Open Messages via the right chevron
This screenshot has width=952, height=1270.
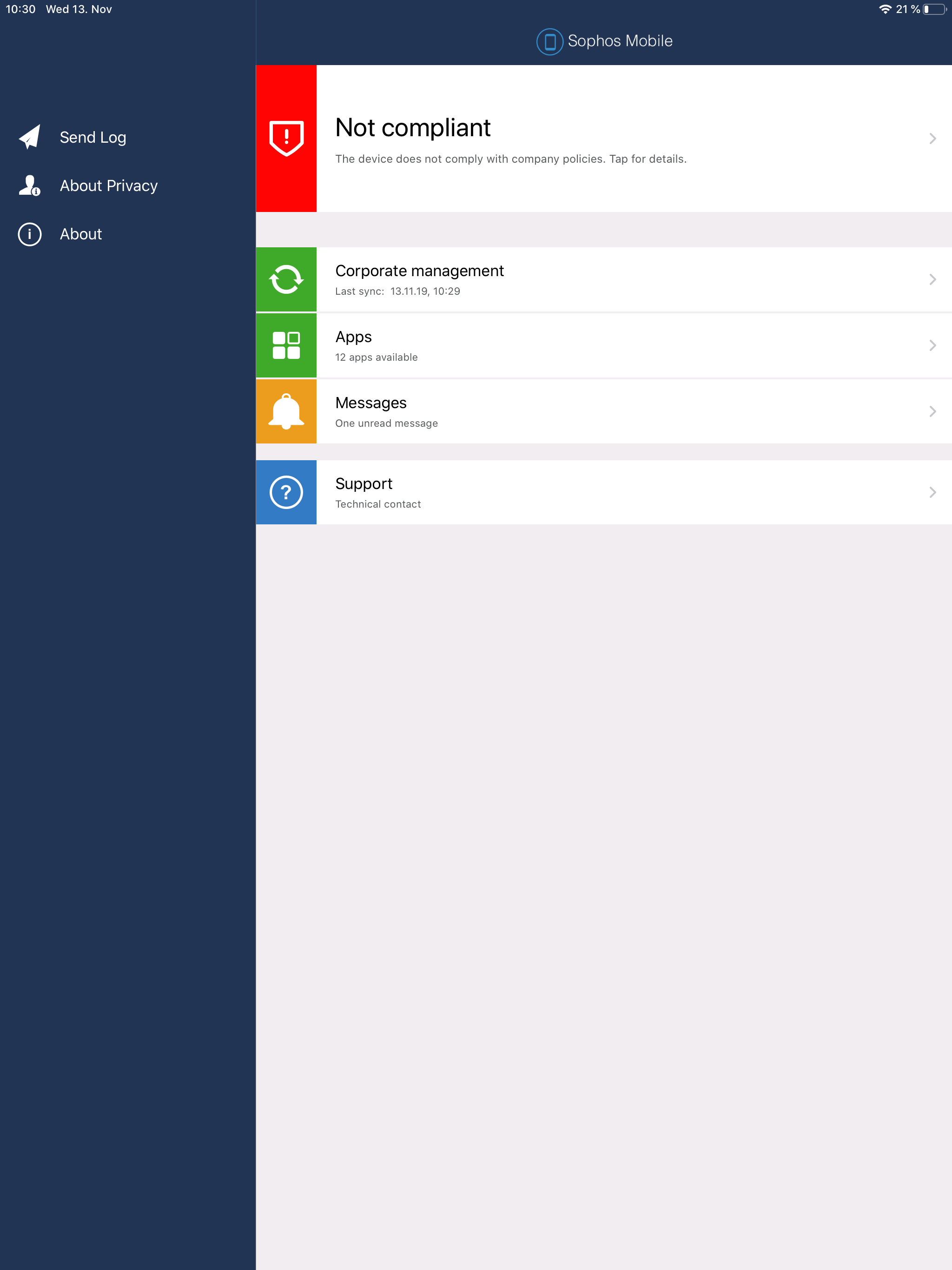click(x=932, y=412)
